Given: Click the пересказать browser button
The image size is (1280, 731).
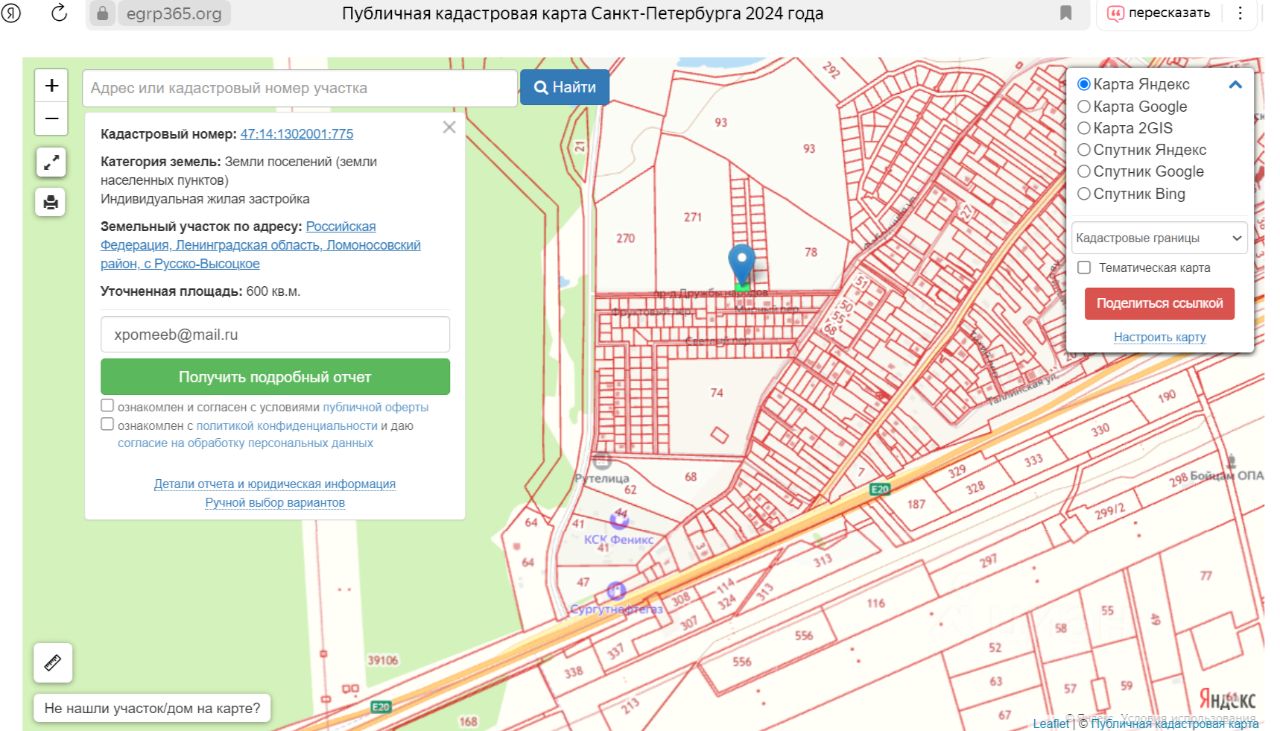Looking at the screenshot, I should (1160, 13).
